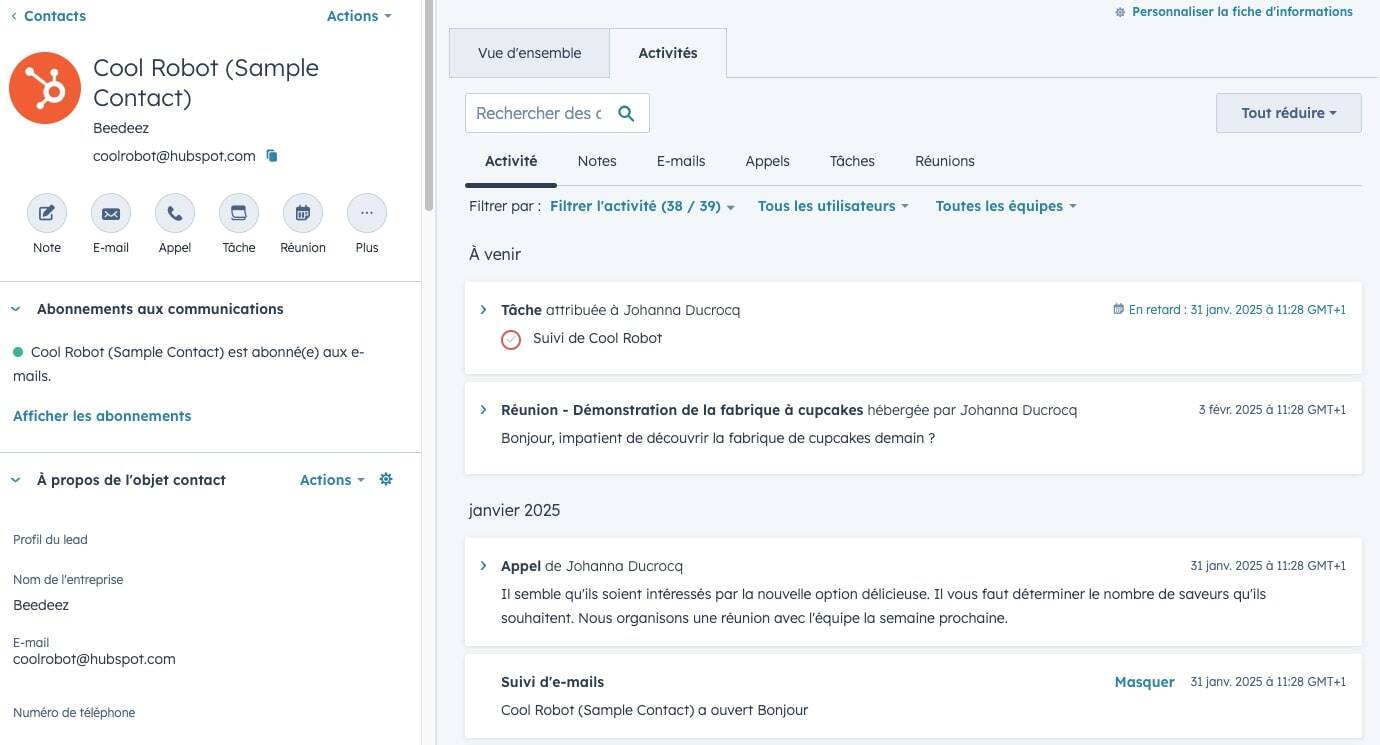Expand the Appel de Johanna Ducrocq card
This screenshot has width=1380, height=745.
point(483,566)
